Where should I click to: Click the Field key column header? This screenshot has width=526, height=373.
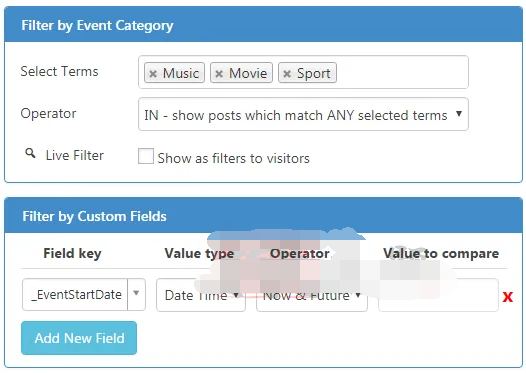[x=72, y=253]
